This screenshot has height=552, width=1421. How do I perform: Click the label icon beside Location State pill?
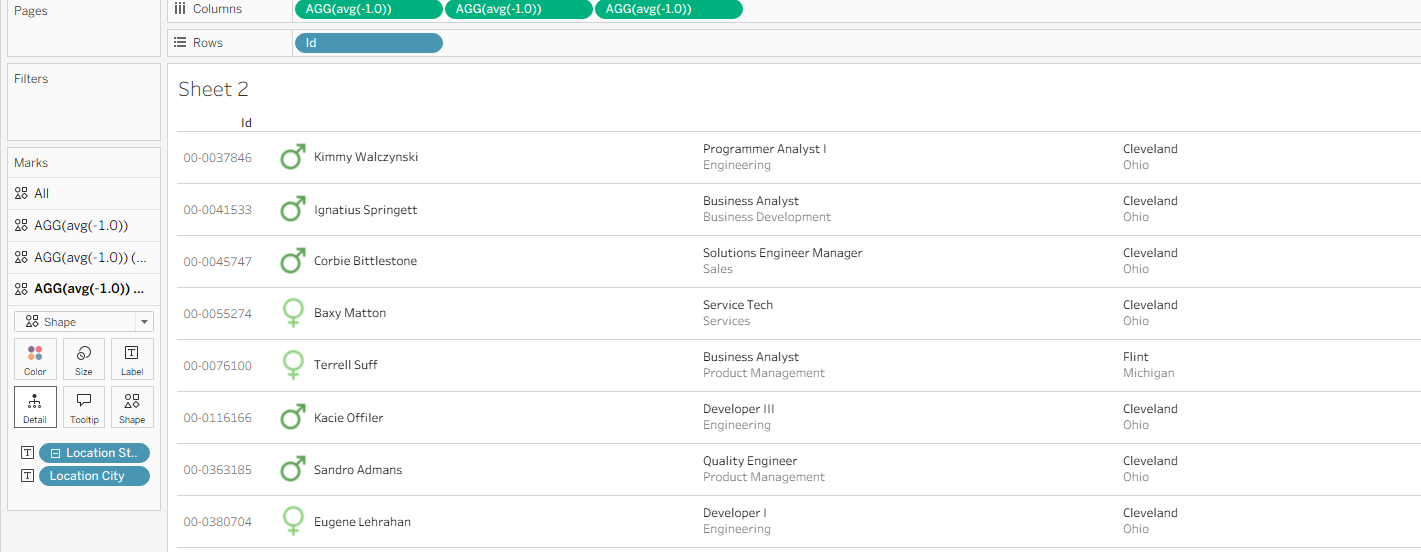pos(27,453)
